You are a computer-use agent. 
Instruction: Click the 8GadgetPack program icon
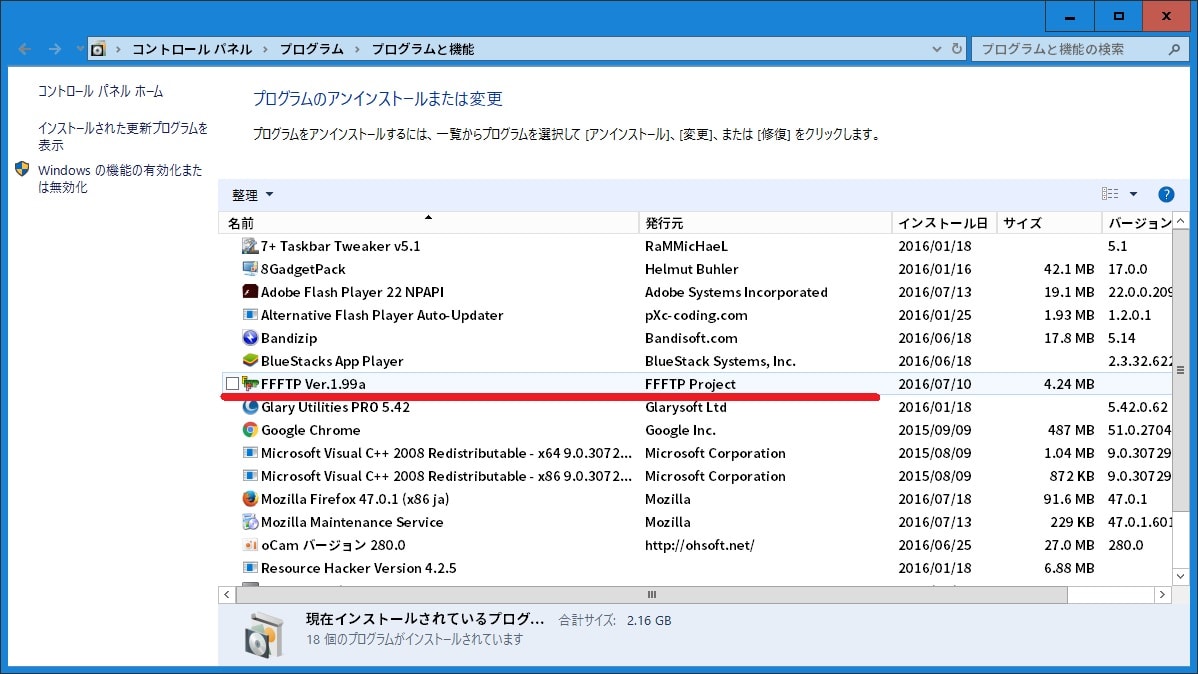point(250,268)
